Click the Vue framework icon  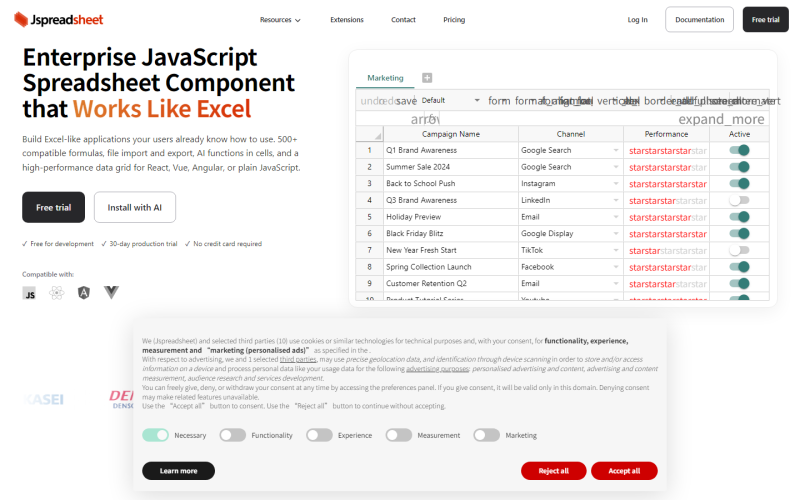click(111, 292)
